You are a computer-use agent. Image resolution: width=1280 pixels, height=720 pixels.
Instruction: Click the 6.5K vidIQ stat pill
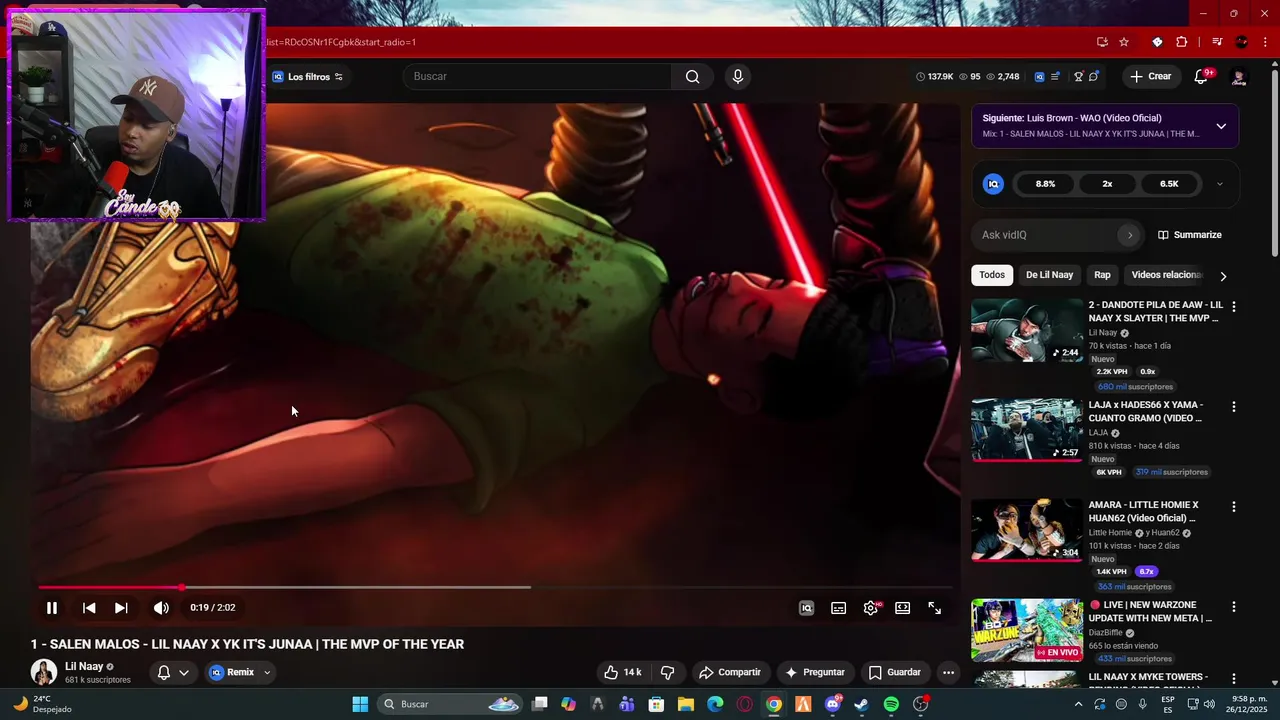coord(1169,184)
